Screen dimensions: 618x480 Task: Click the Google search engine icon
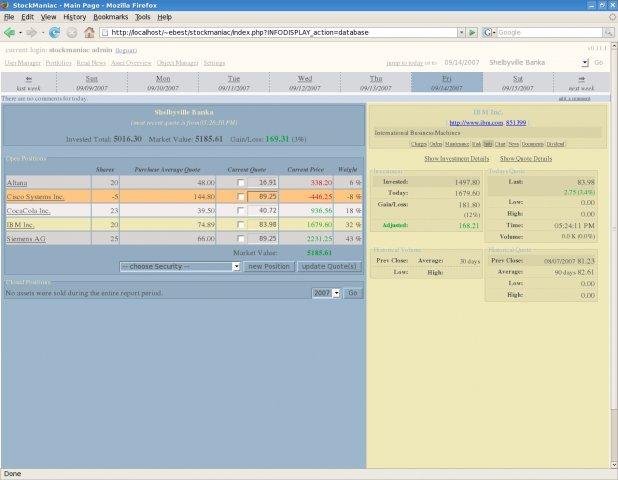click(488, 32)
